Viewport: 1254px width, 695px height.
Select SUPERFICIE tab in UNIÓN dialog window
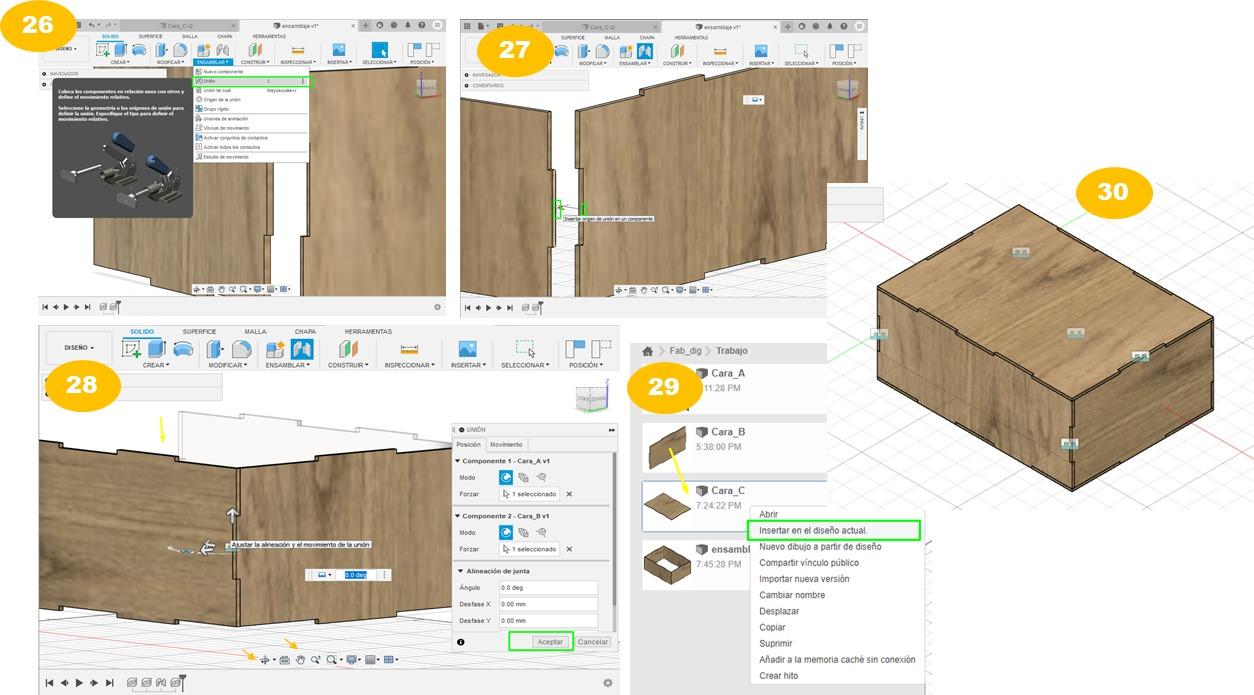(x=199, y=331)
